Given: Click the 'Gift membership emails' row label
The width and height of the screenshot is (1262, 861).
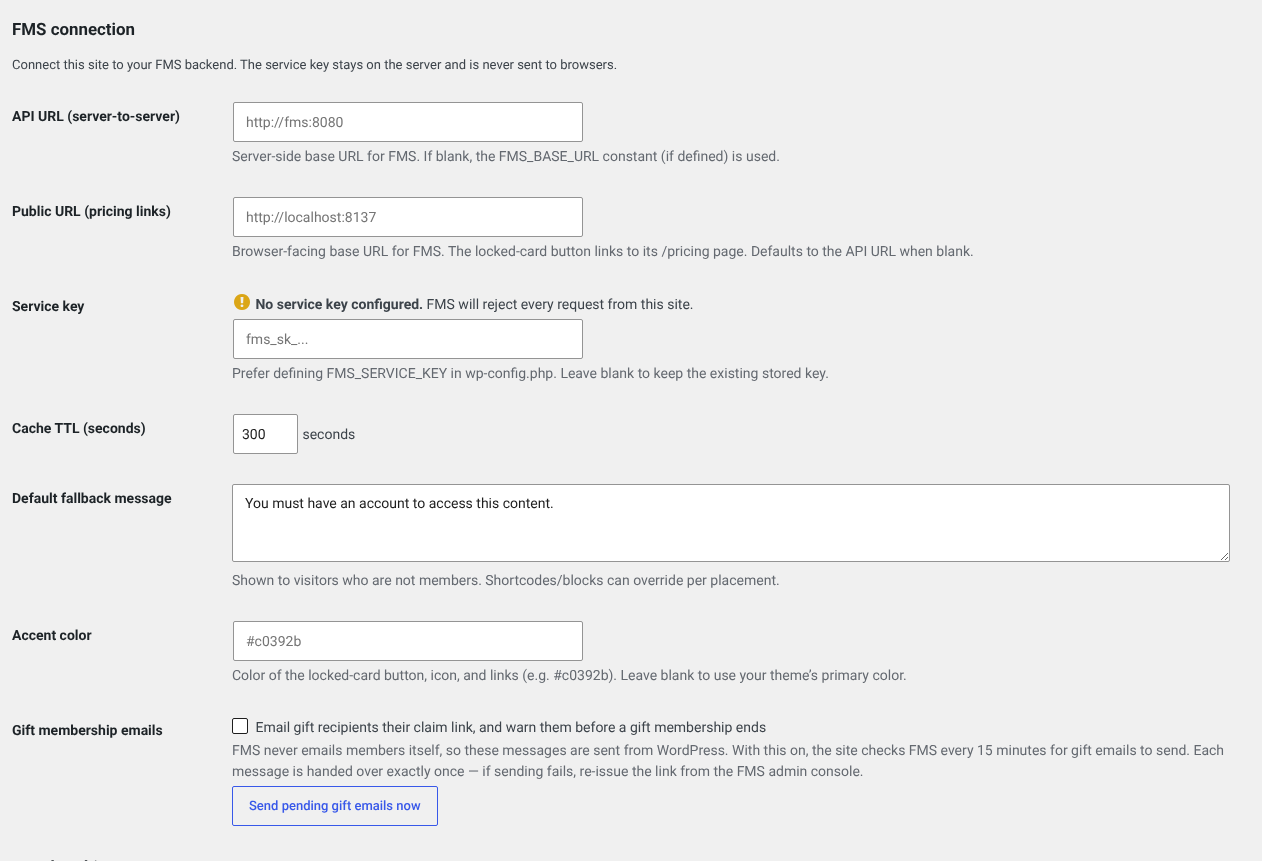Looking at the screenshot, I should (x=87, y=730).
